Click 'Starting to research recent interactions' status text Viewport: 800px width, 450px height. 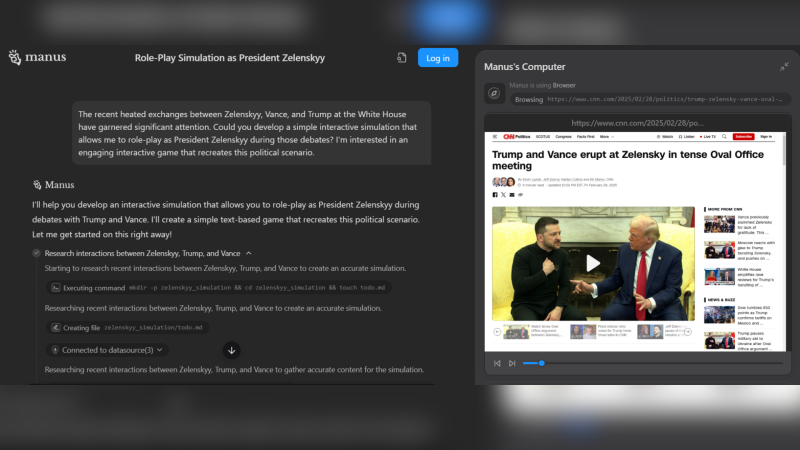225,268
